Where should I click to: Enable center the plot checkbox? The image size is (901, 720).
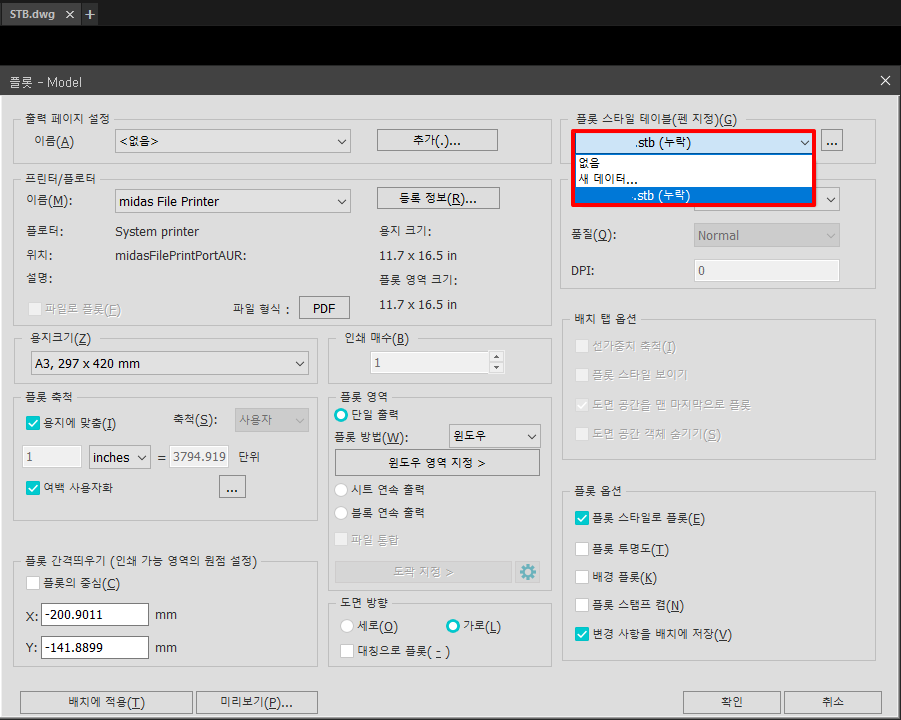[33, 584]
